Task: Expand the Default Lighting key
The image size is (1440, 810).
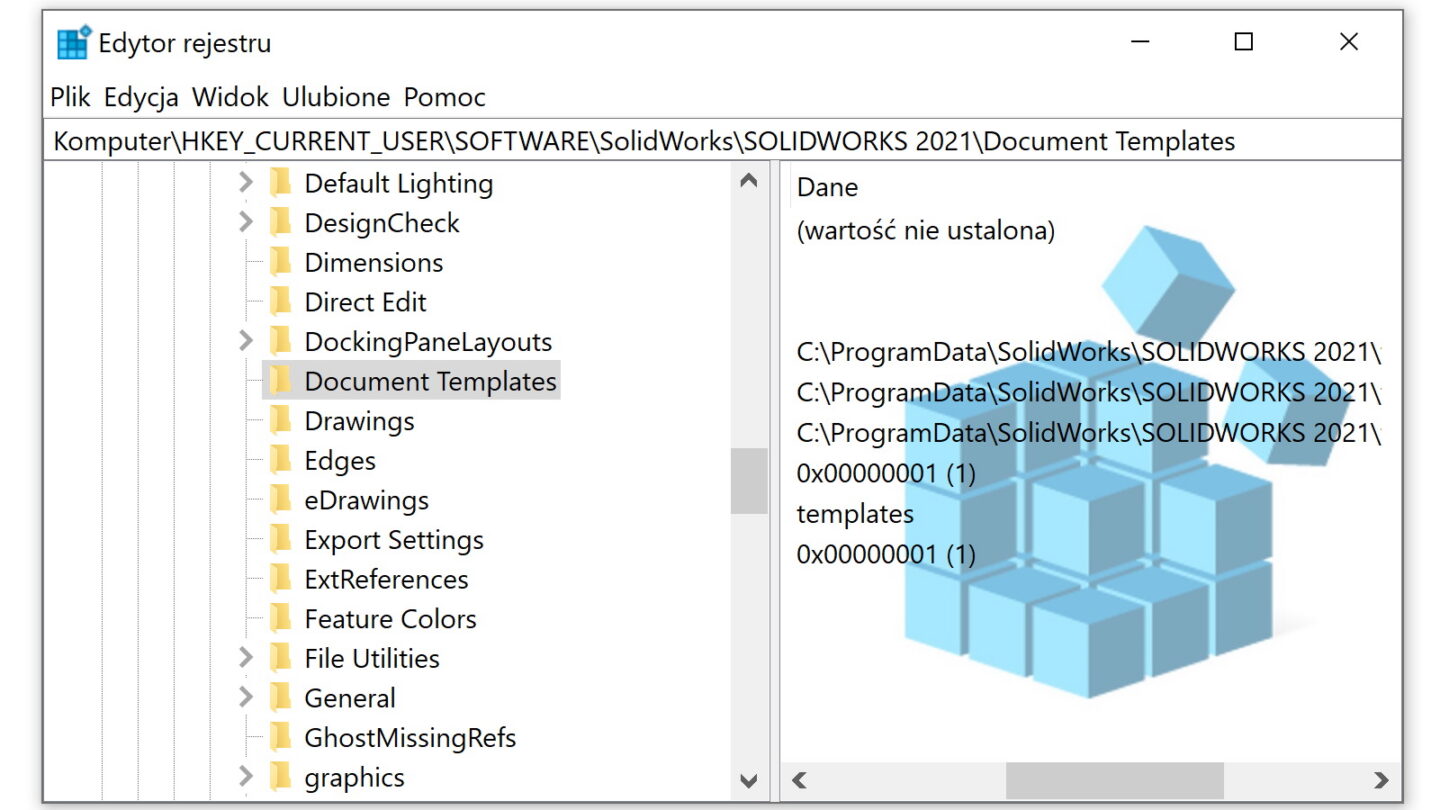Action: pos(246,183)
